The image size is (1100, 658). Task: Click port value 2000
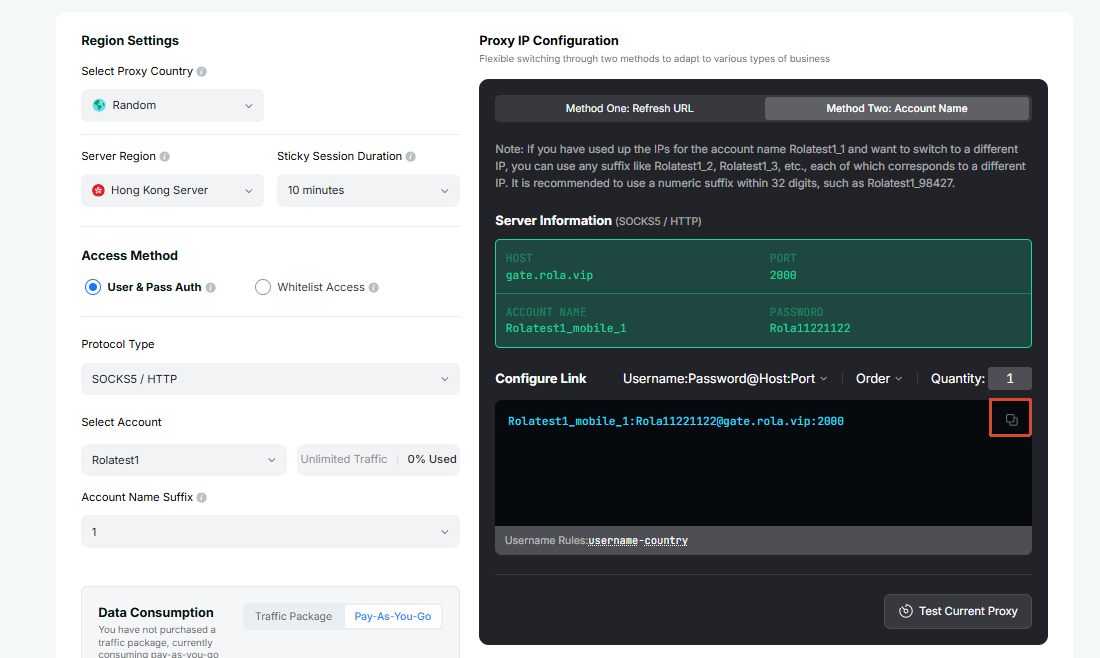783,275
